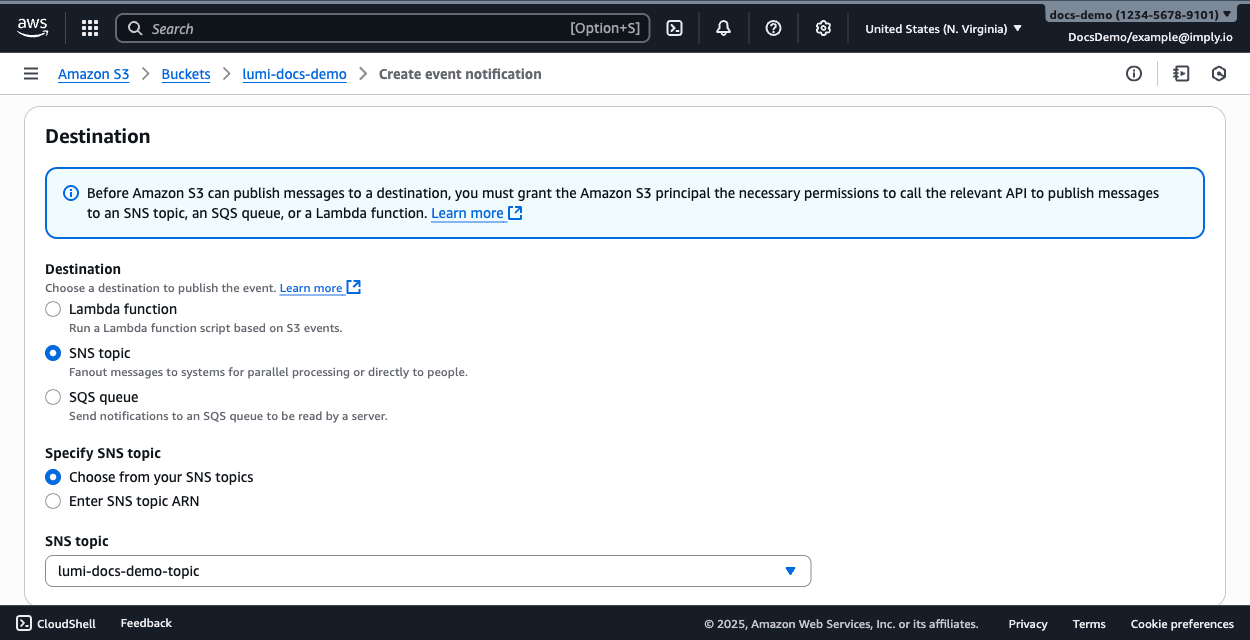This screenshot has height=640, width=1250.
Task: Click the external link icon after banner Learn more
Action: tap(515, 213)
